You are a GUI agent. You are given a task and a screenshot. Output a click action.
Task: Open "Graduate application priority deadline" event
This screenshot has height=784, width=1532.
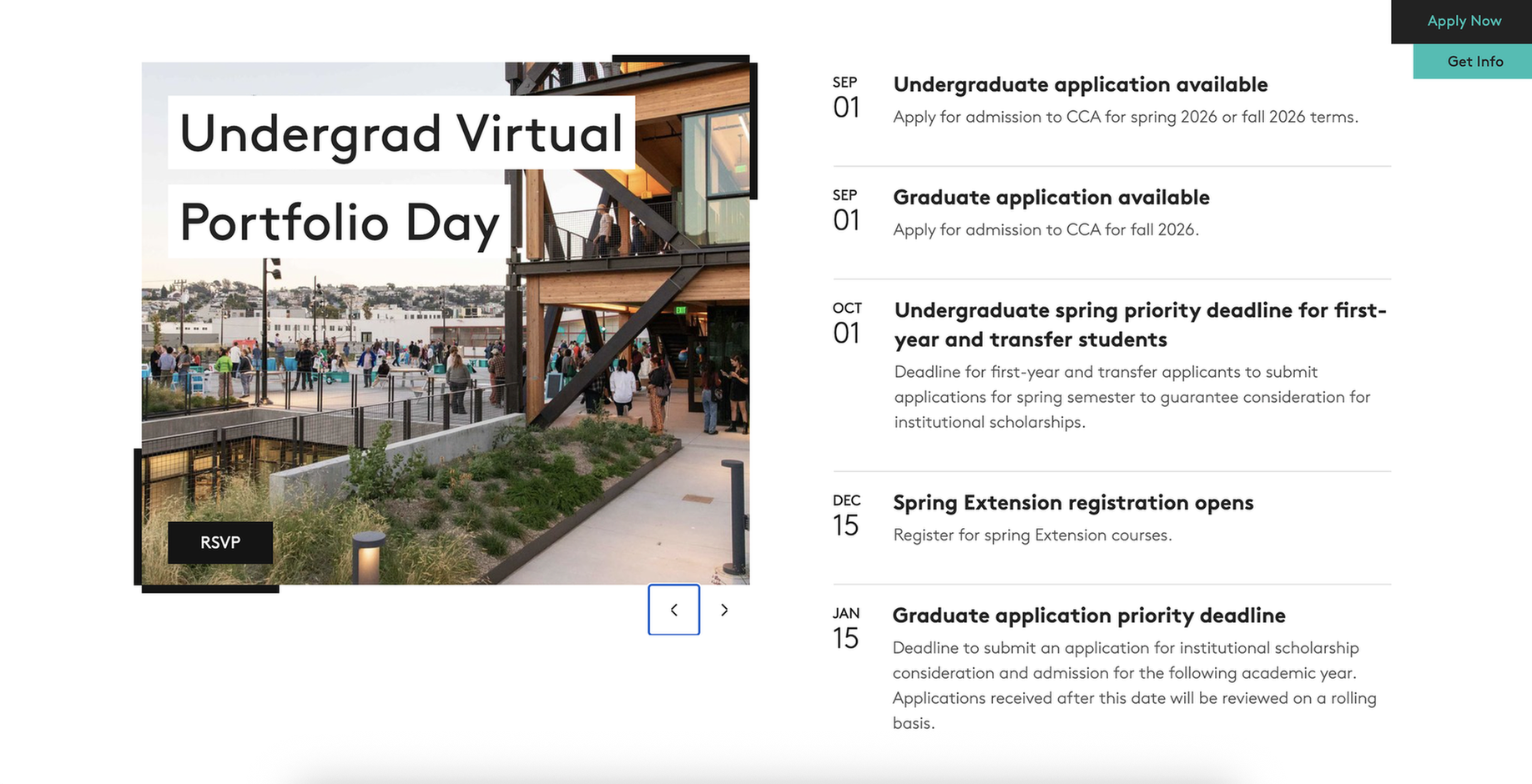coord(1088,616)
